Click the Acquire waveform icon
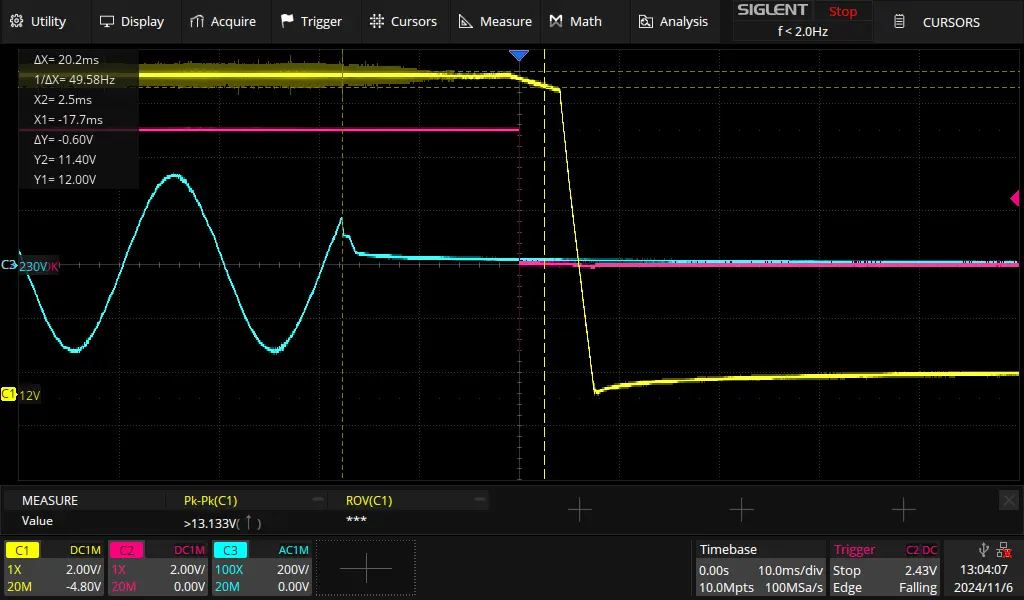Image resolution: width=1024 pixels, height=600 pixels. click(x=197, y=21)
